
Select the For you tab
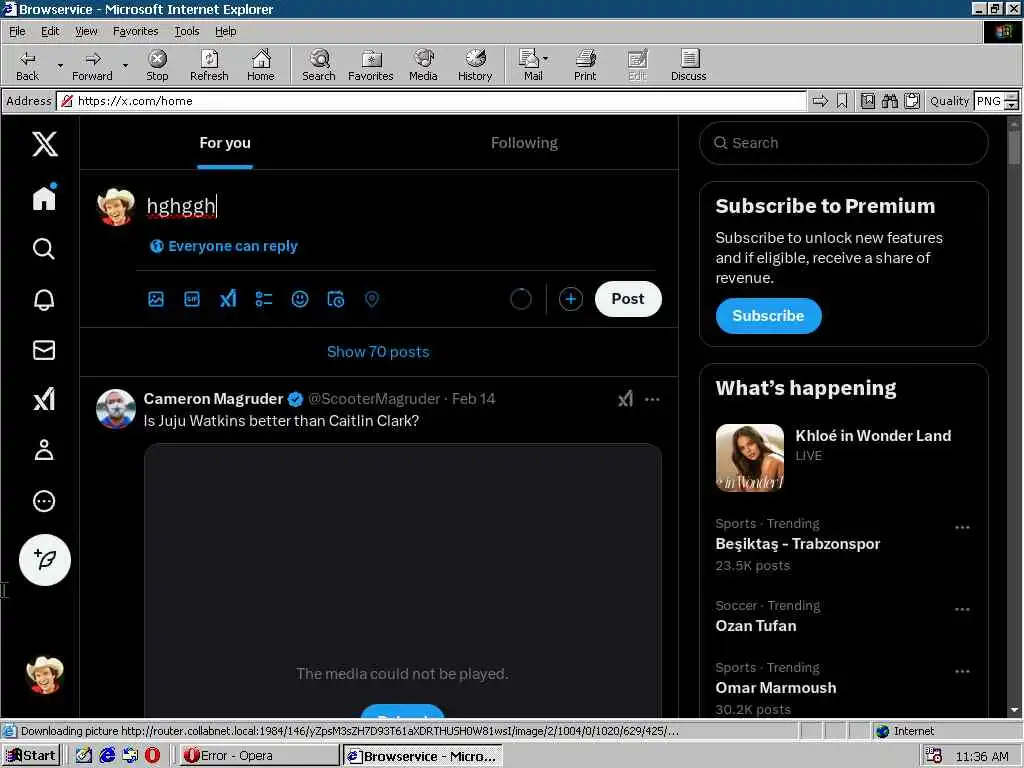pyautogui.click(x=225, y=143)
